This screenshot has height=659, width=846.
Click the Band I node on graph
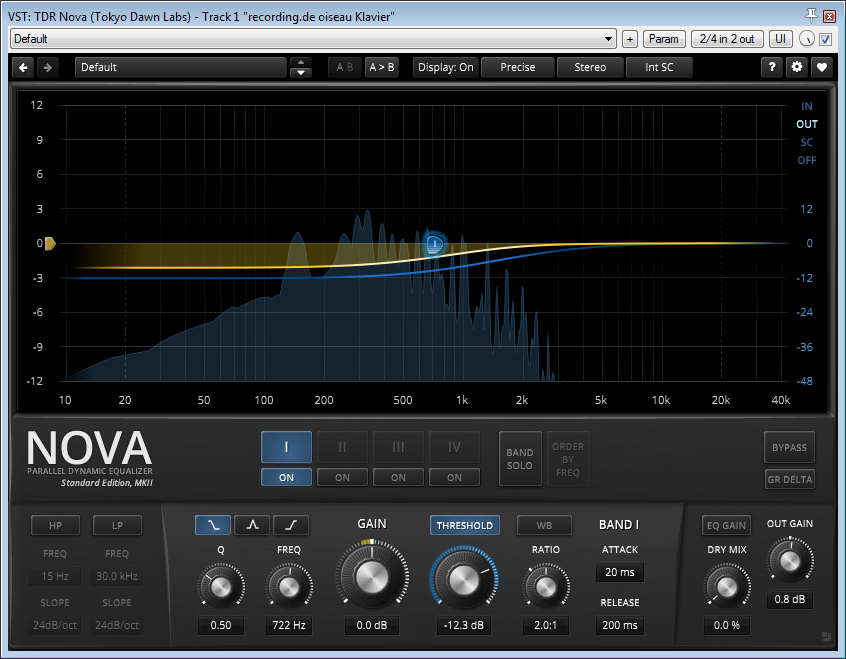click(x=435, y=243)
